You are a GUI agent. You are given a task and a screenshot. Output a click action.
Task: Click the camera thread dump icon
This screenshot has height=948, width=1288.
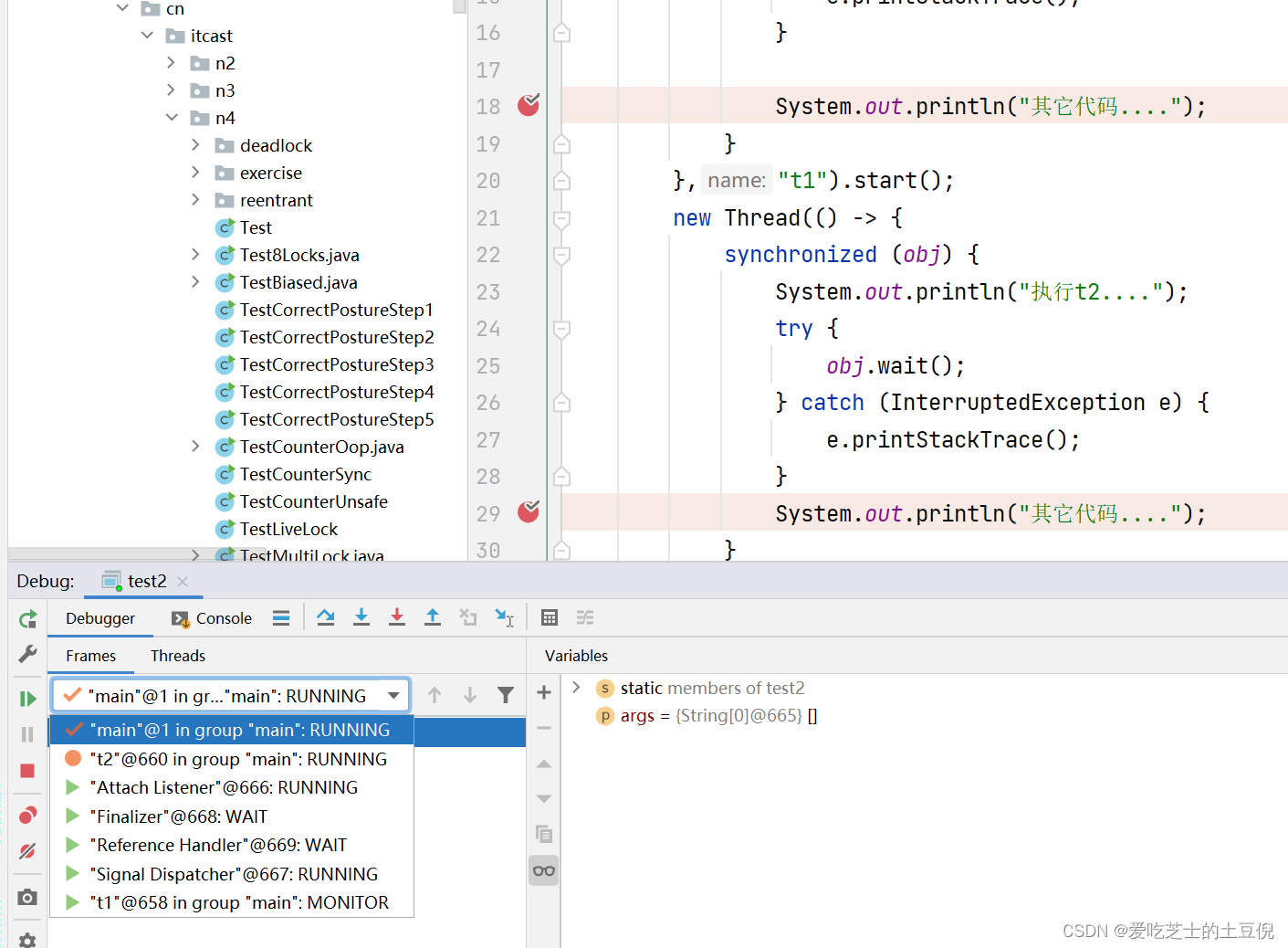[28, 897]
